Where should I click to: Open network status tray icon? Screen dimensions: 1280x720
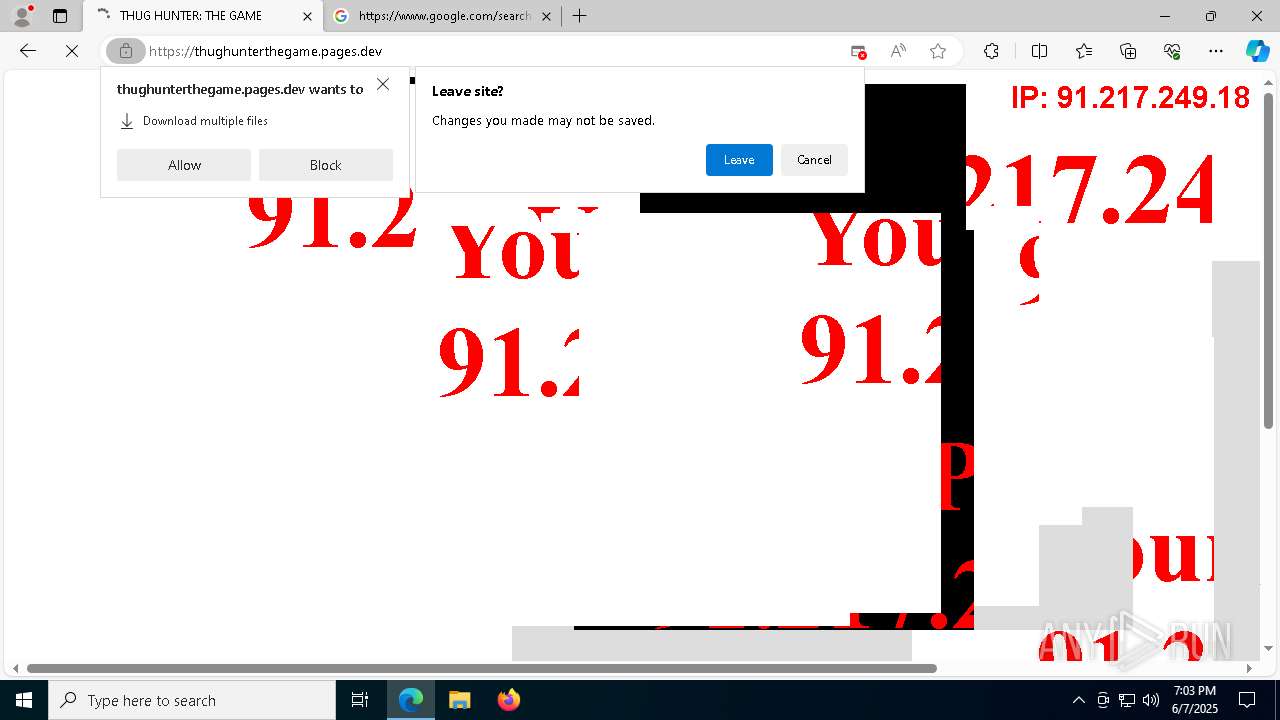pos(1127,700)
